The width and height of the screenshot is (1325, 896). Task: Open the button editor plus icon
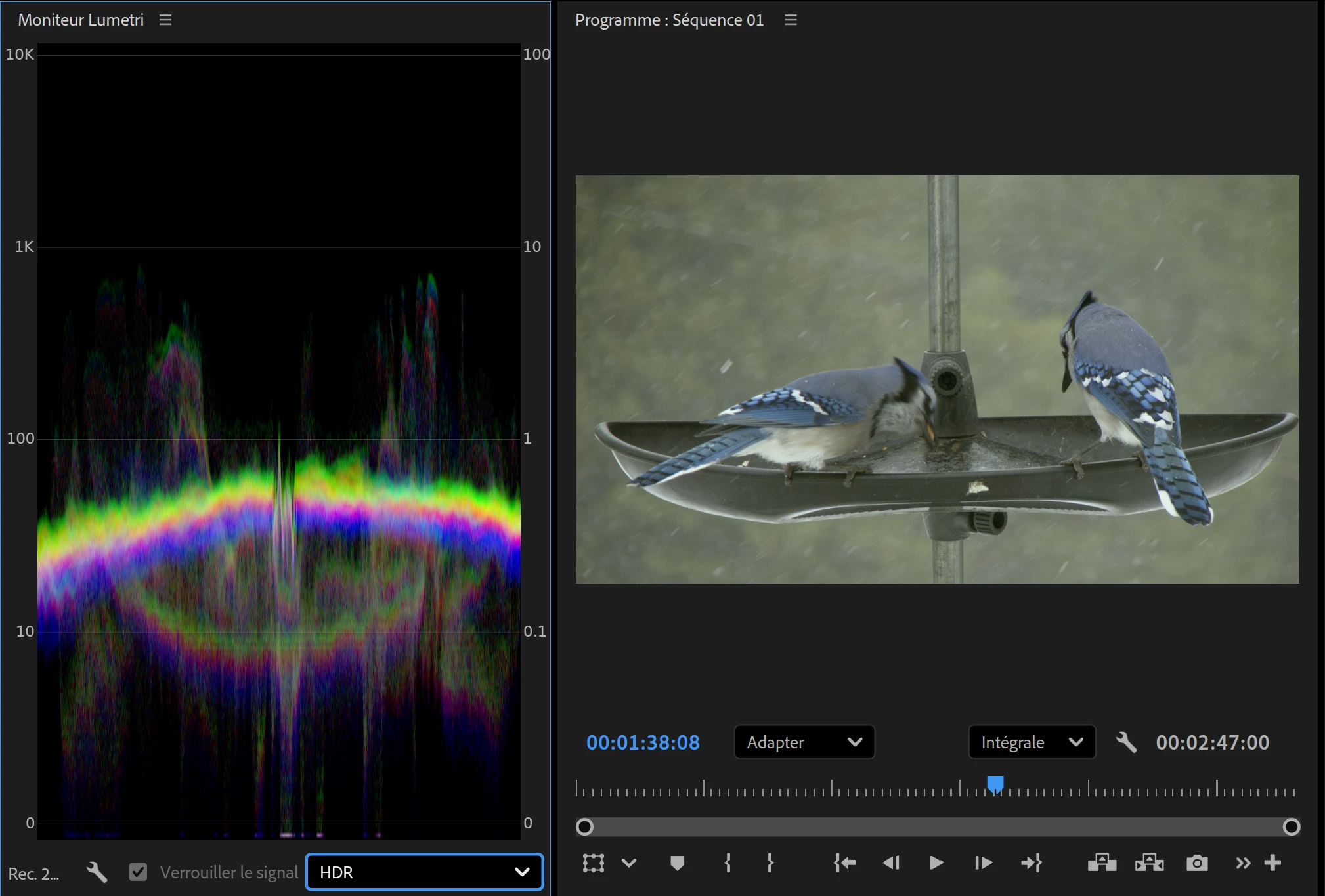1272,863
